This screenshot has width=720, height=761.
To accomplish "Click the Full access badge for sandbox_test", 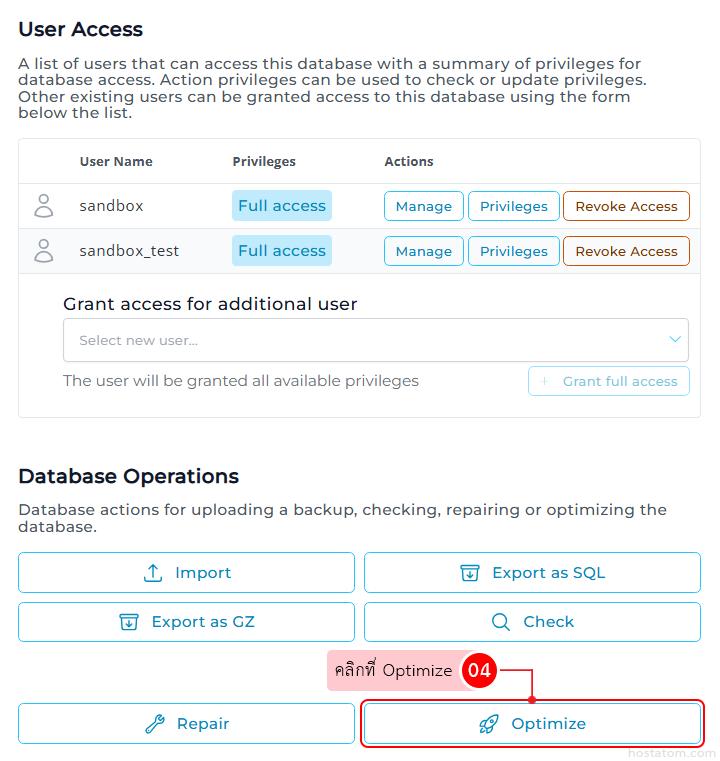I will click(282, 251).
